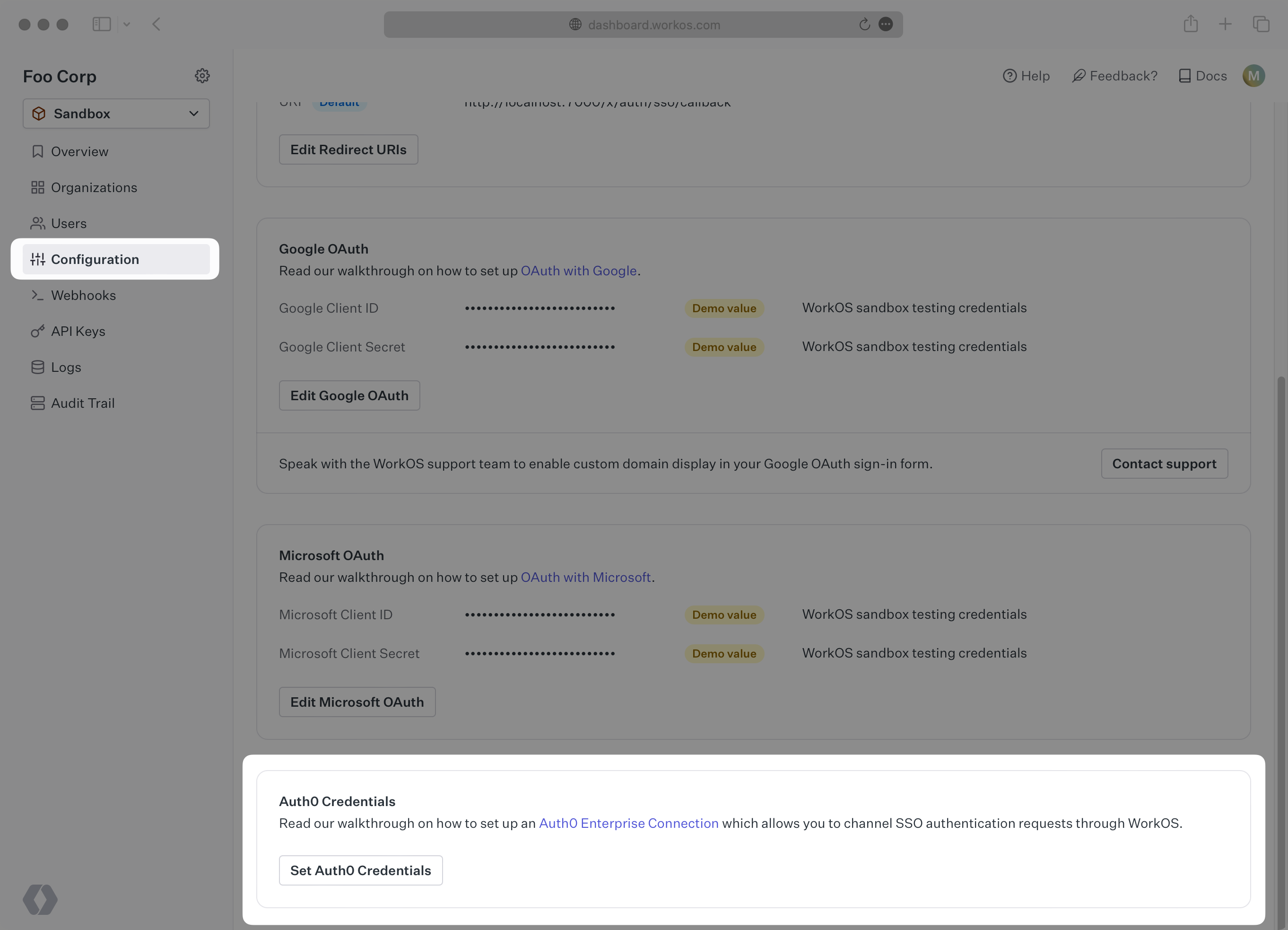Click the WorkOS logo icon bottom left
This screenshot has width=1288, height=930.
[x=40, y=898]
